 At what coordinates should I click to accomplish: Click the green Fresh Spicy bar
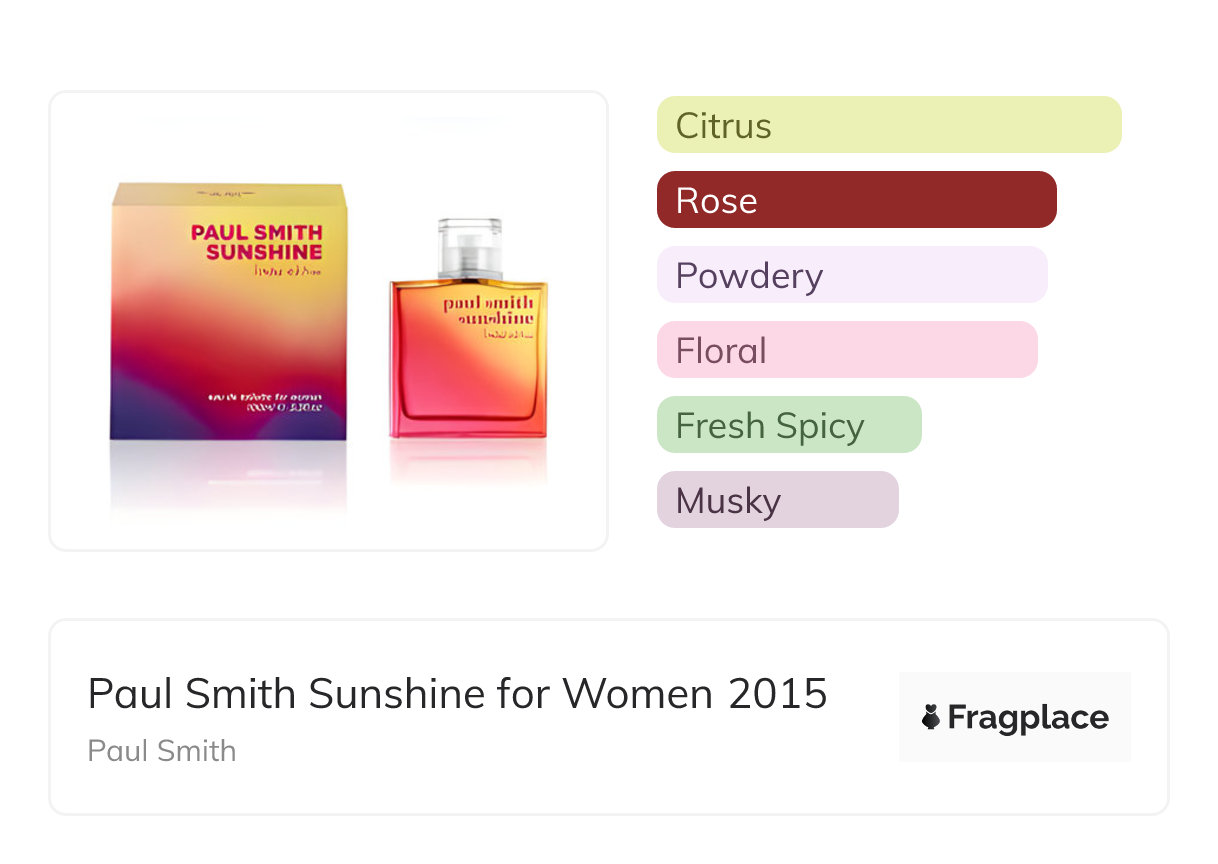pyautogui.click(x=788, y=425)
